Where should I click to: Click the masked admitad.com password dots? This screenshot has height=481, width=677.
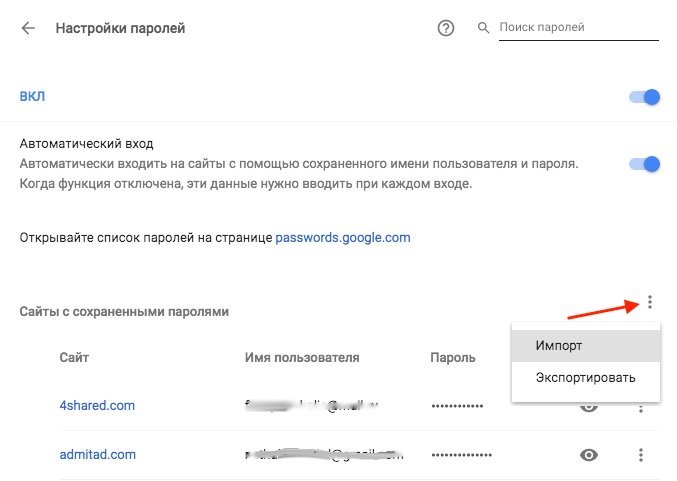click(461, 455)
